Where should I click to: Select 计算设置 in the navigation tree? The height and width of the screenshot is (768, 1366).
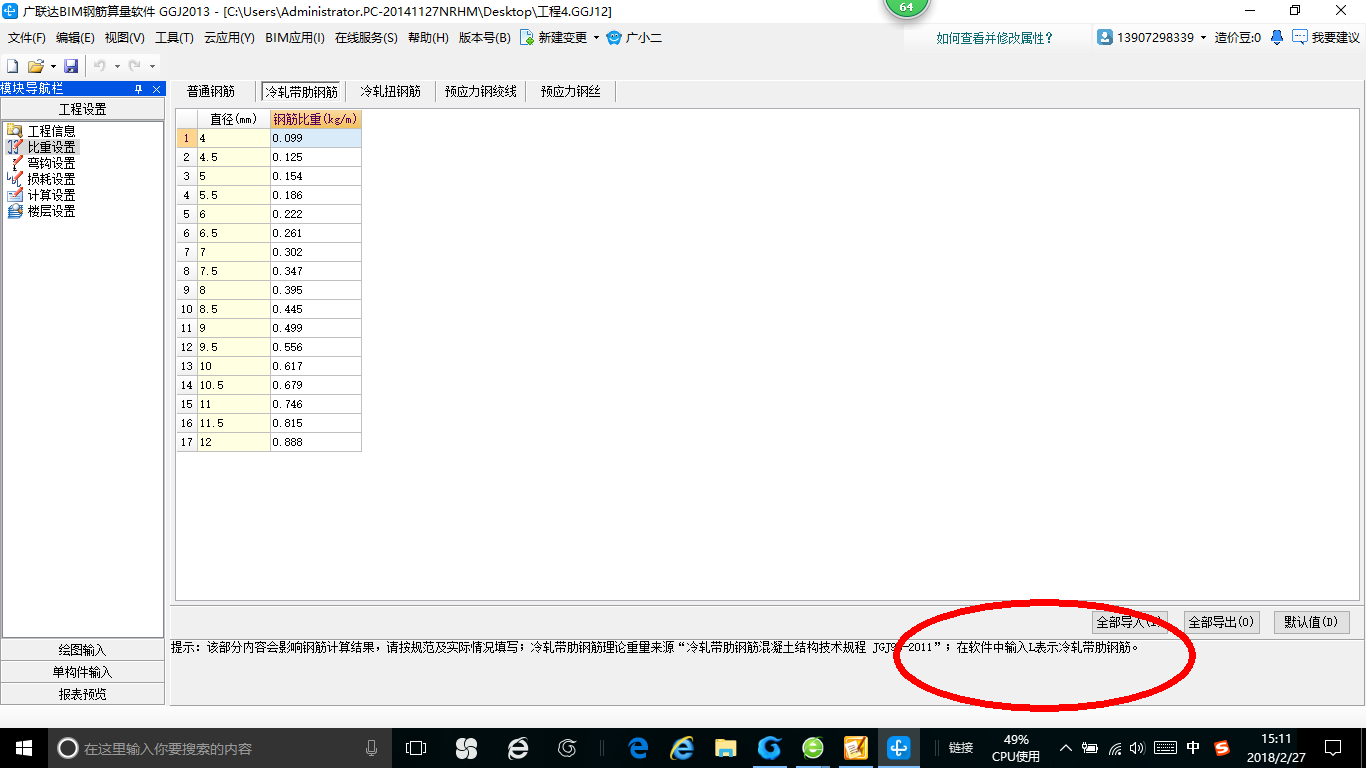51,195
